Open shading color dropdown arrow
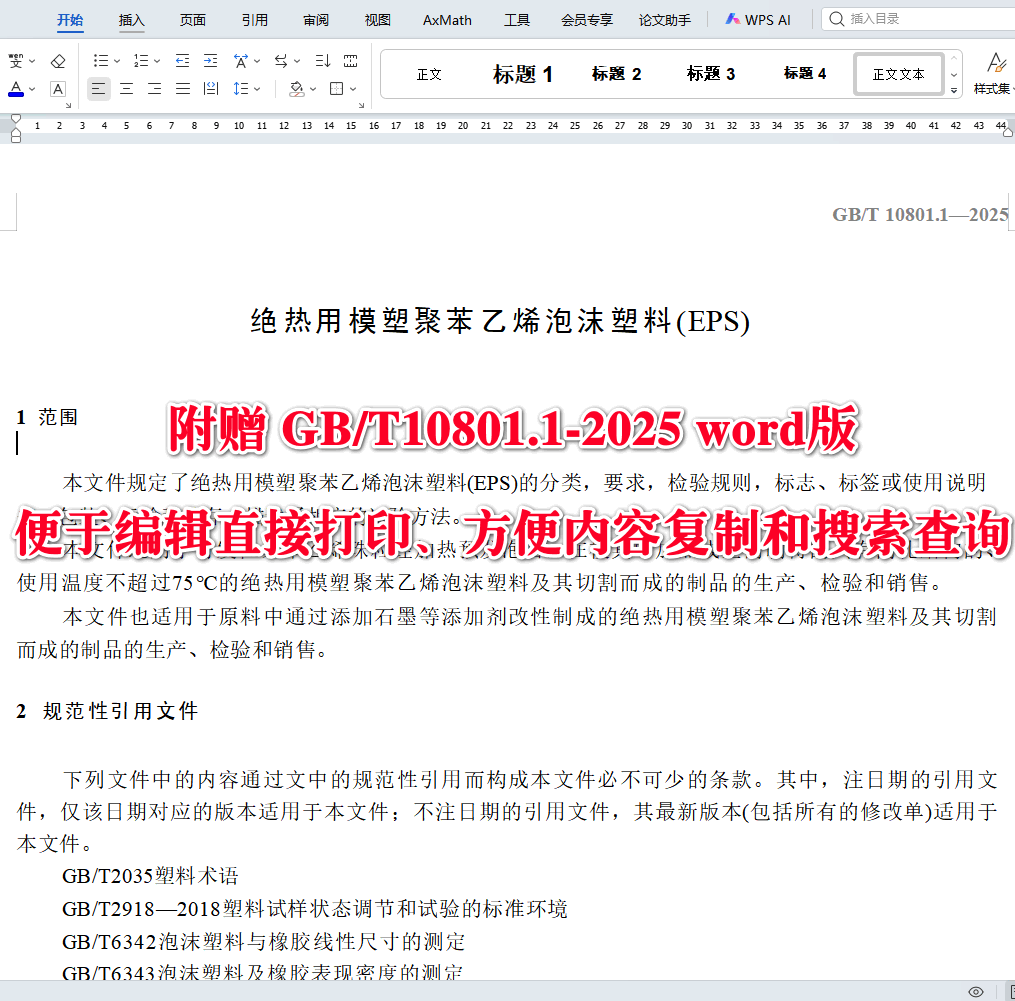 [313, 89]
